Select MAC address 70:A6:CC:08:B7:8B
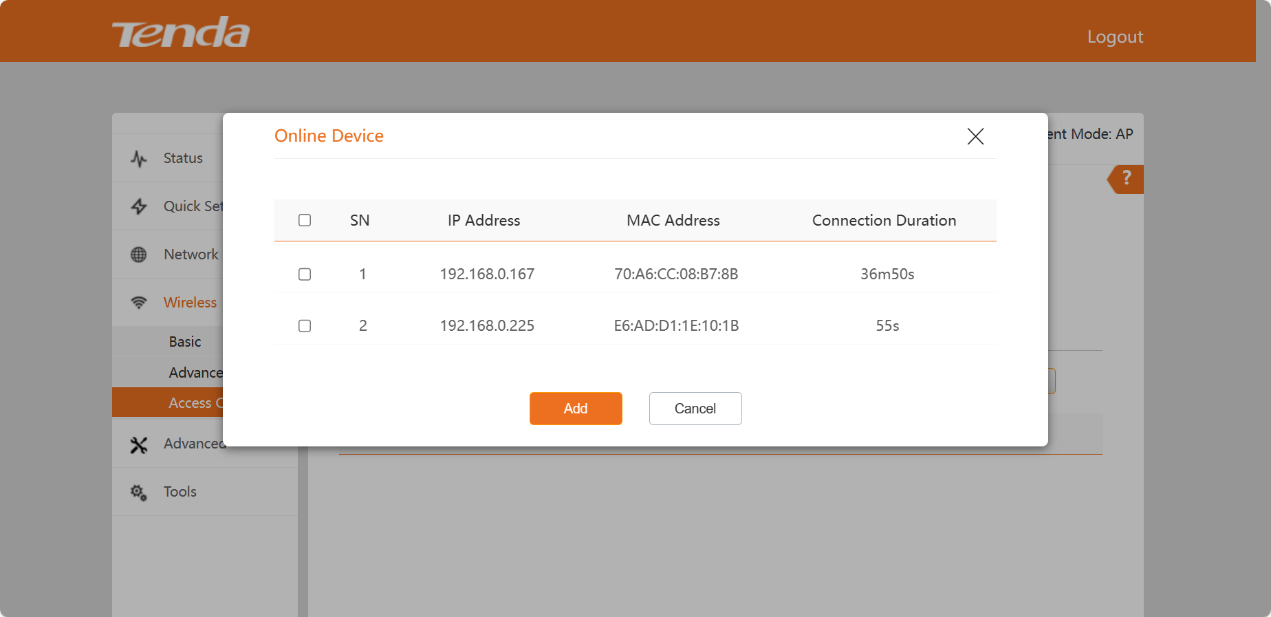The width and height of the screenshot is (1271, 617). [x=676, y=274]
